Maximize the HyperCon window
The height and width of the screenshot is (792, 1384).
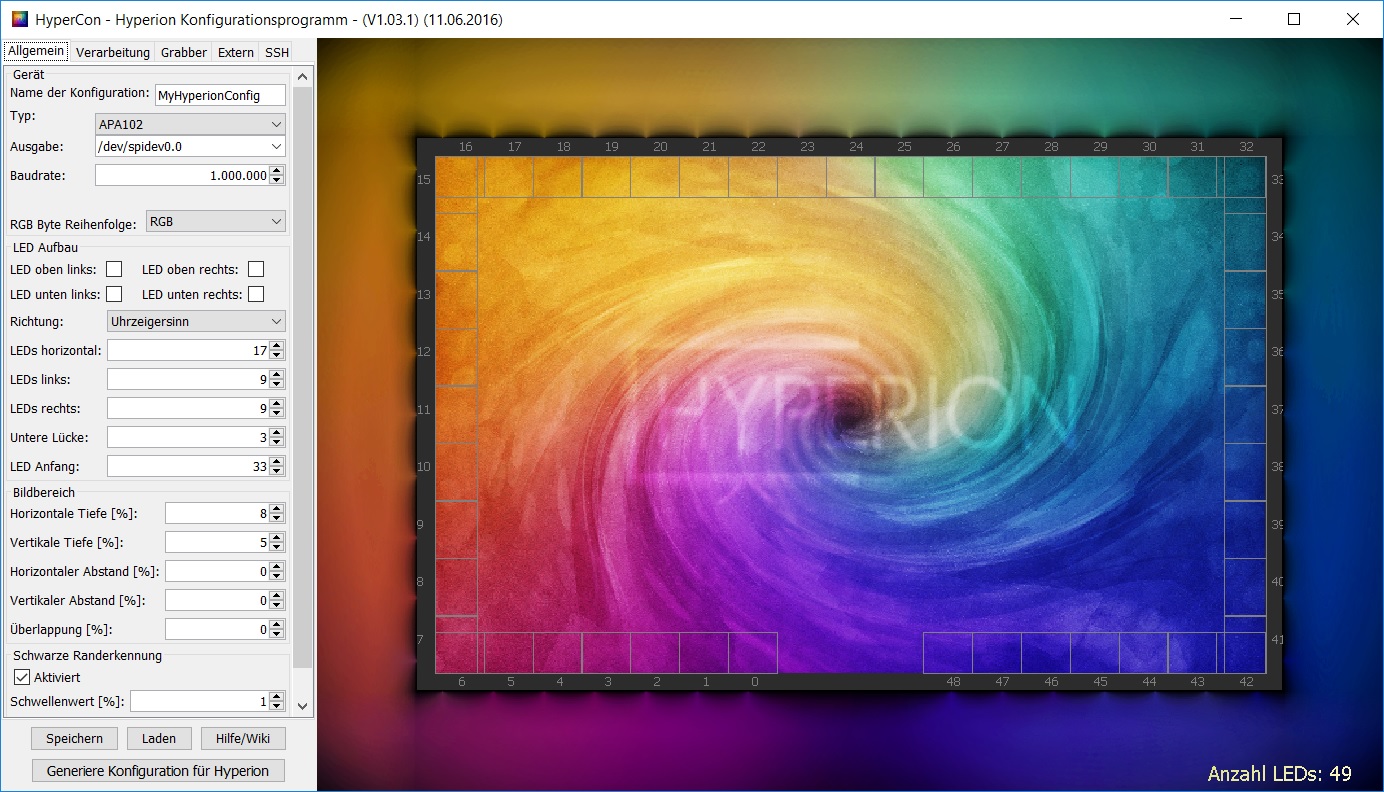pos(1294,19)
